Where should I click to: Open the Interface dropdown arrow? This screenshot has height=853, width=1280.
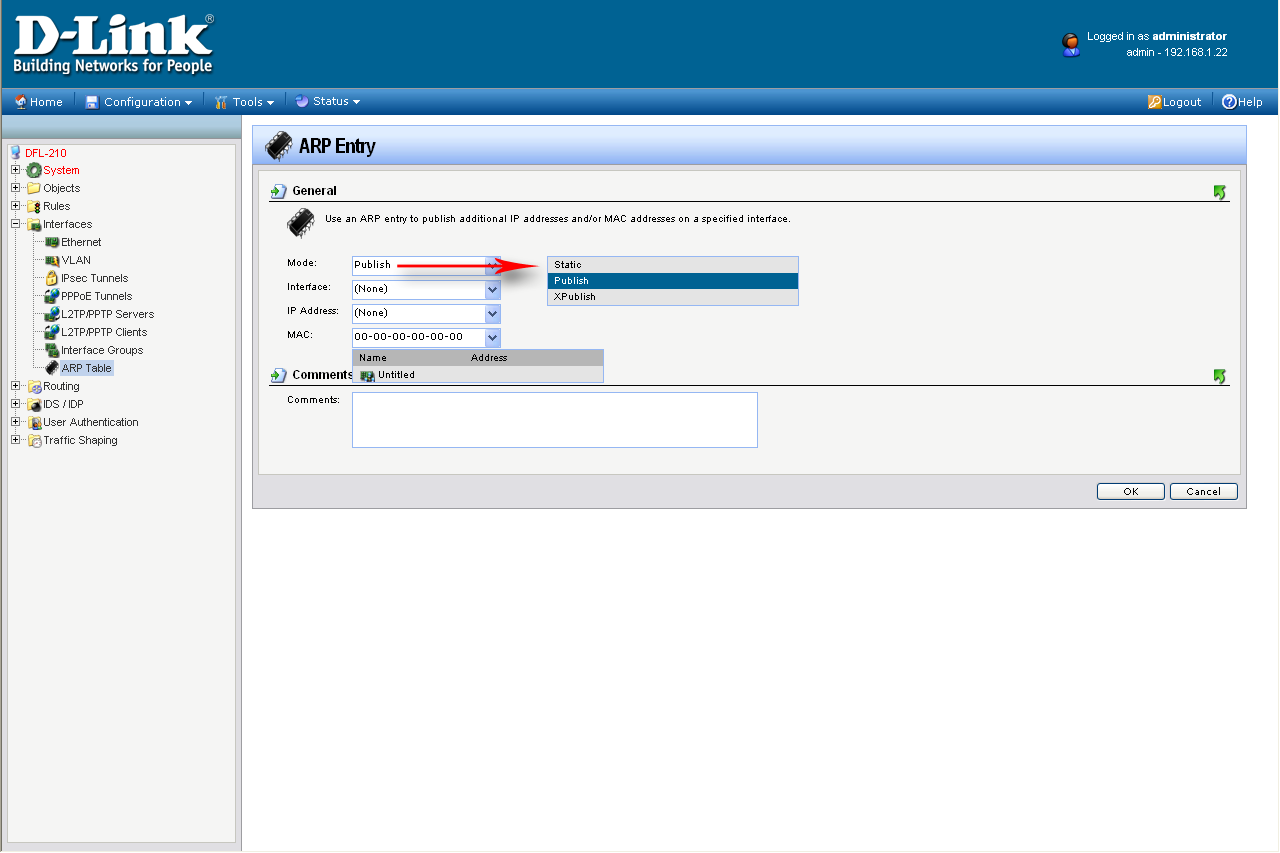pos(492,289)
